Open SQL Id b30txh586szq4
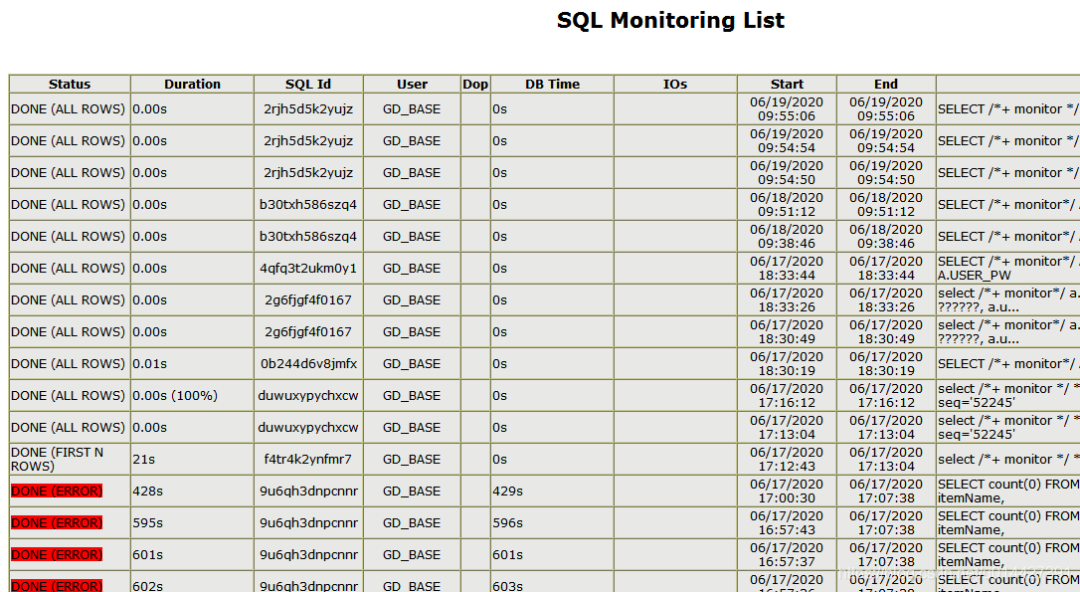Viewport: 1080px width, 592px height. coord(310,204)
